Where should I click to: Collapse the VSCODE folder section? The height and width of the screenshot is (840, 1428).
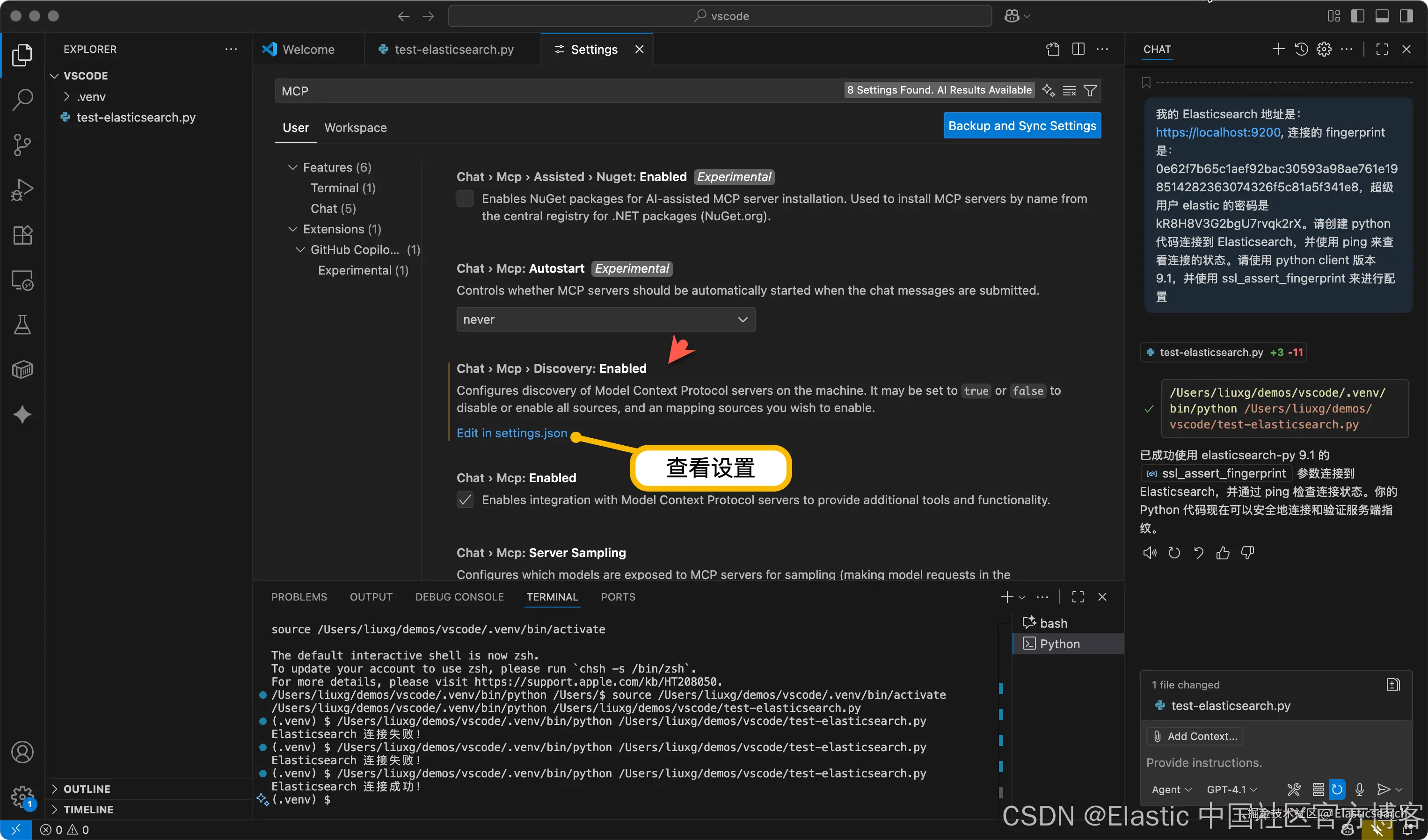click(54, 76)
